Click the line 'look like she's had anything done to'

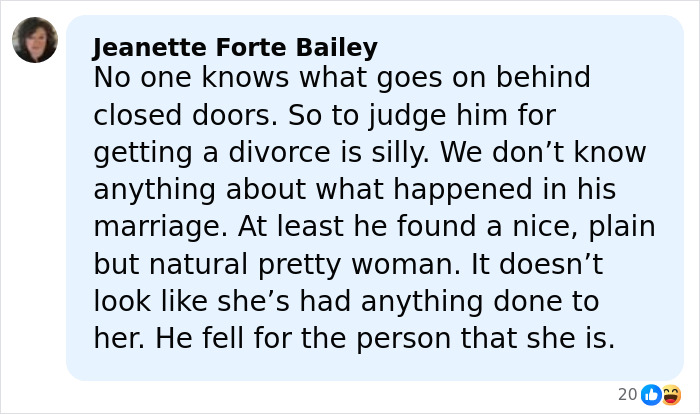pyautogui.click(x=346, y=301)
